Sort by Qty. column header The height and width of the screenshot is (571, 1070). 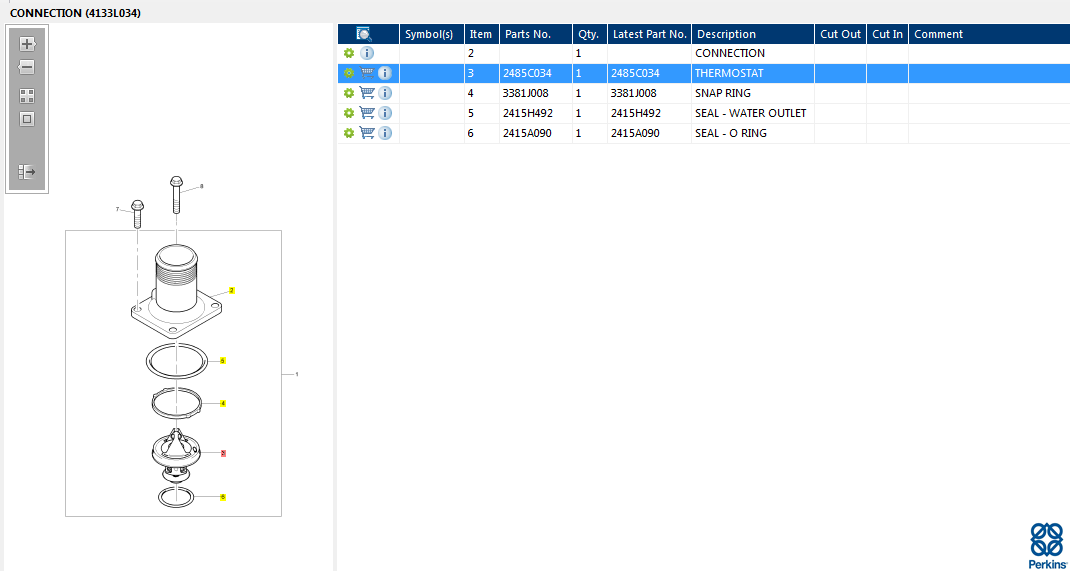[x=590, y=34]
